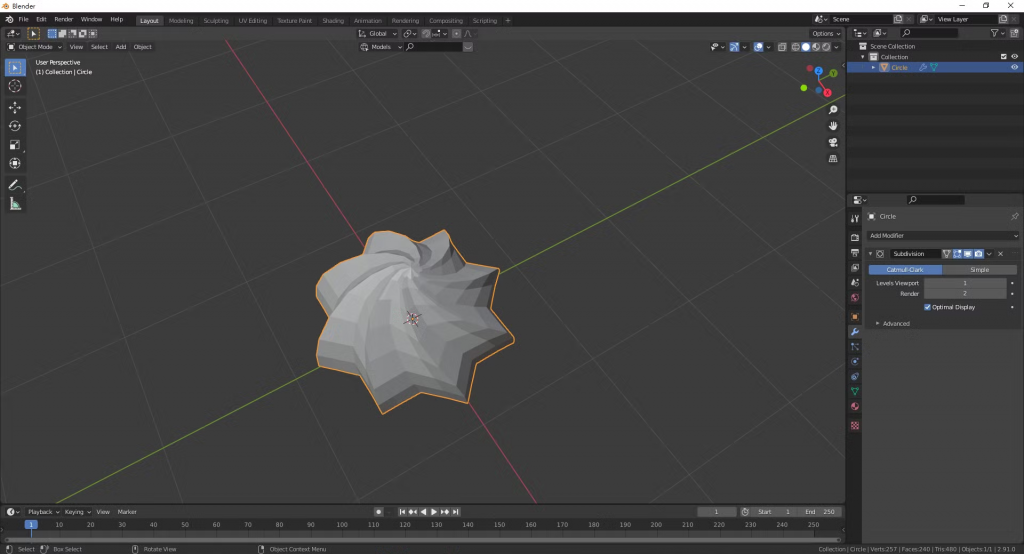Expand the Advanced section
The image size is (1024, 554).
(x=893, y=323)
